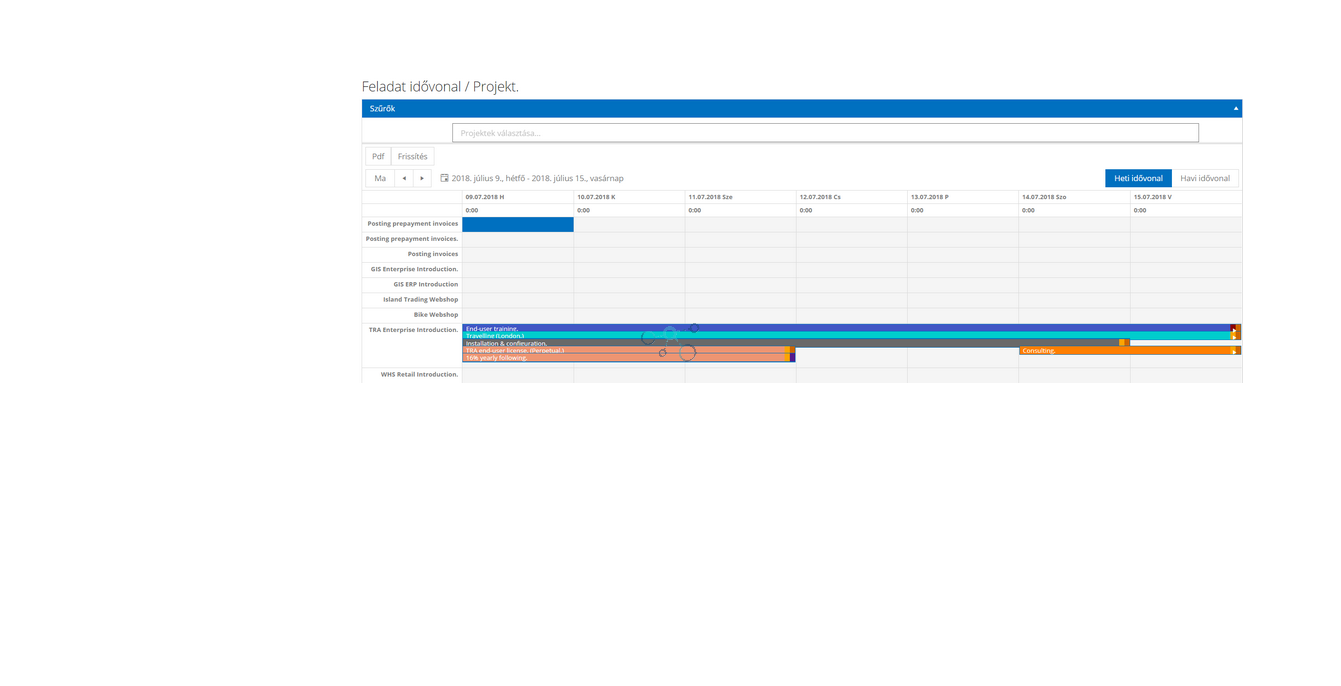Click the TRA Enterprise Introduction row label

[413, 330]
